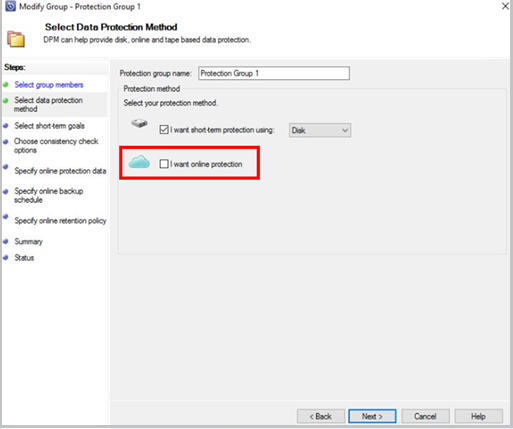The width and height of the screenshot is (513, 429).
Task: Select the data protection method step
Action: [x=48, y=105]
